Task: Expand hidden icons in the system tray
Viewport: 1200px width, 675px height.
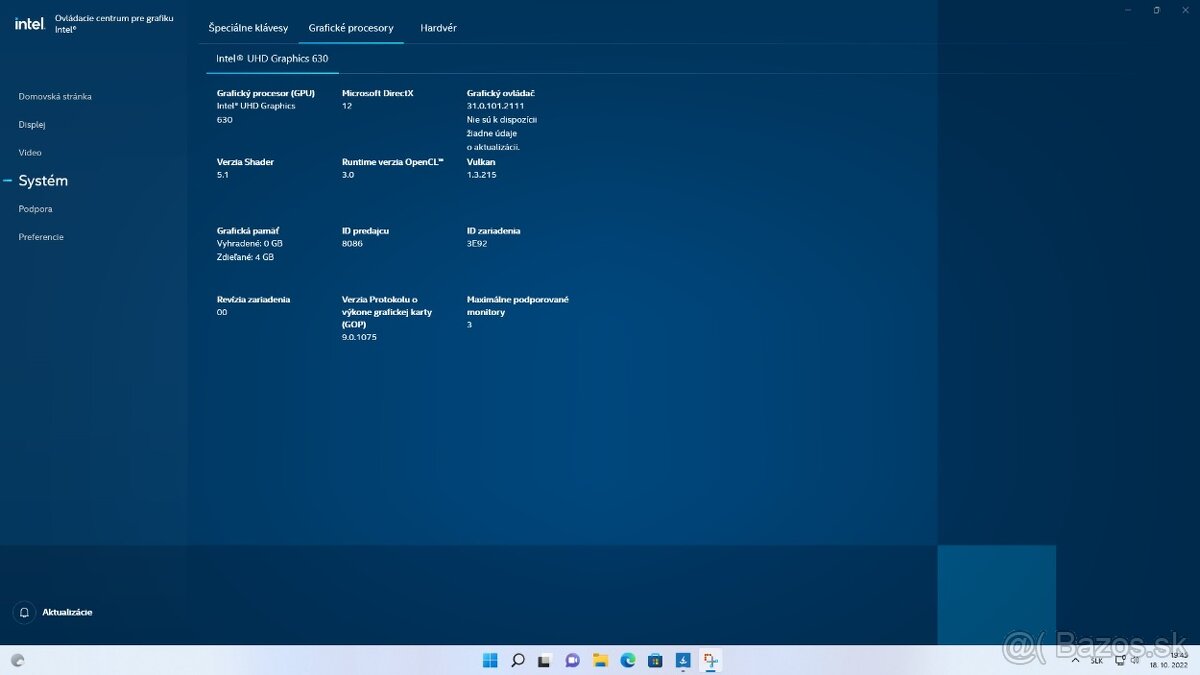Action: click(x=1076, y=660)
